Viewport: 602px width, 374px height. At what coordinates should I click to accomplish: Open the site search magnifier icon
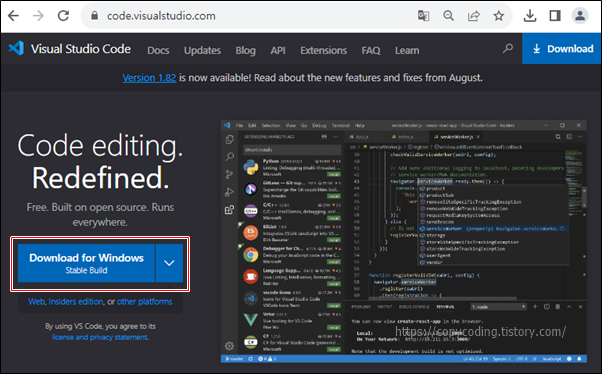coord(508,48)
